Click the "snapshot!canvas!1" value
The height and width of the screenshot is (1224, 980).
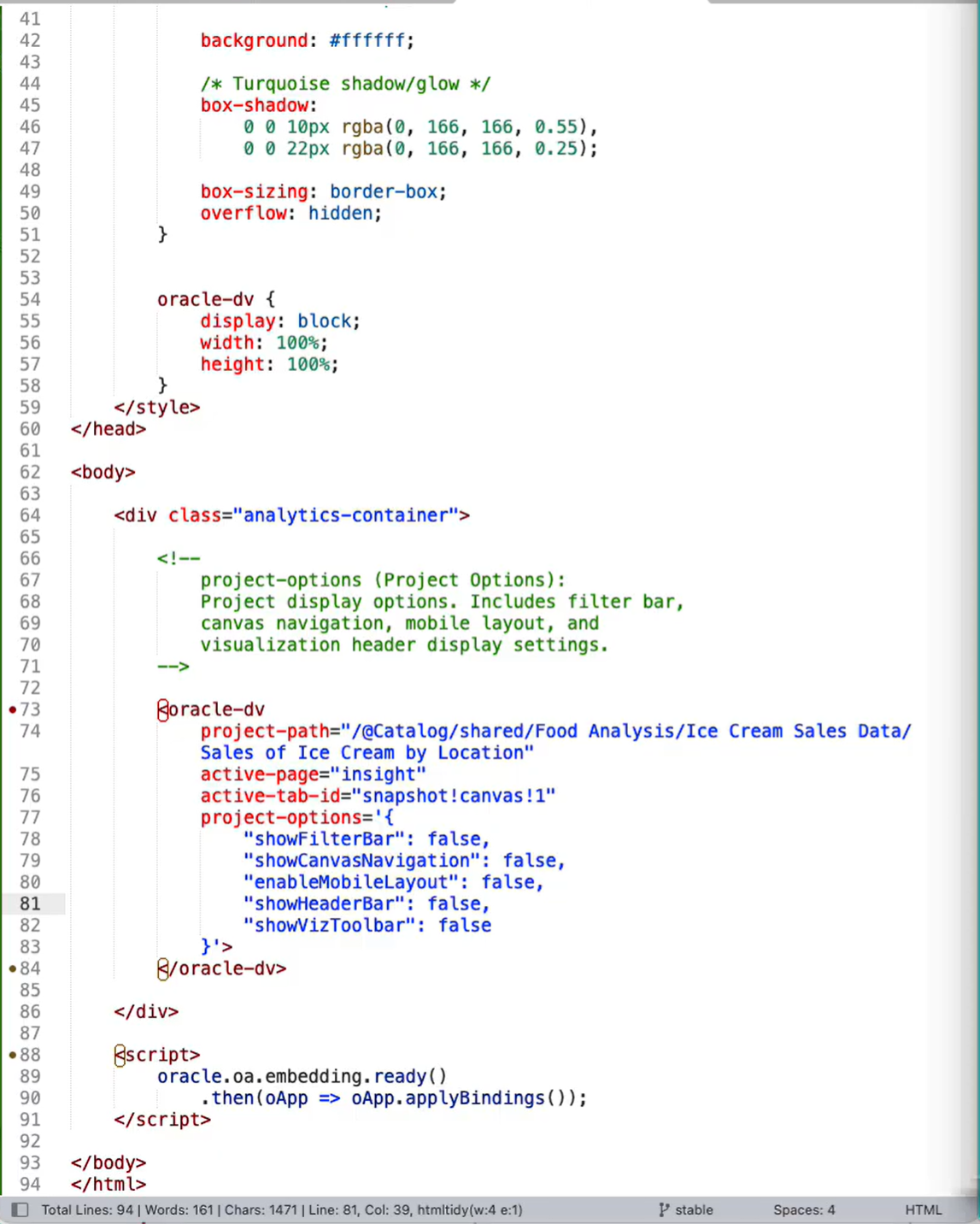tap(454, 796)
